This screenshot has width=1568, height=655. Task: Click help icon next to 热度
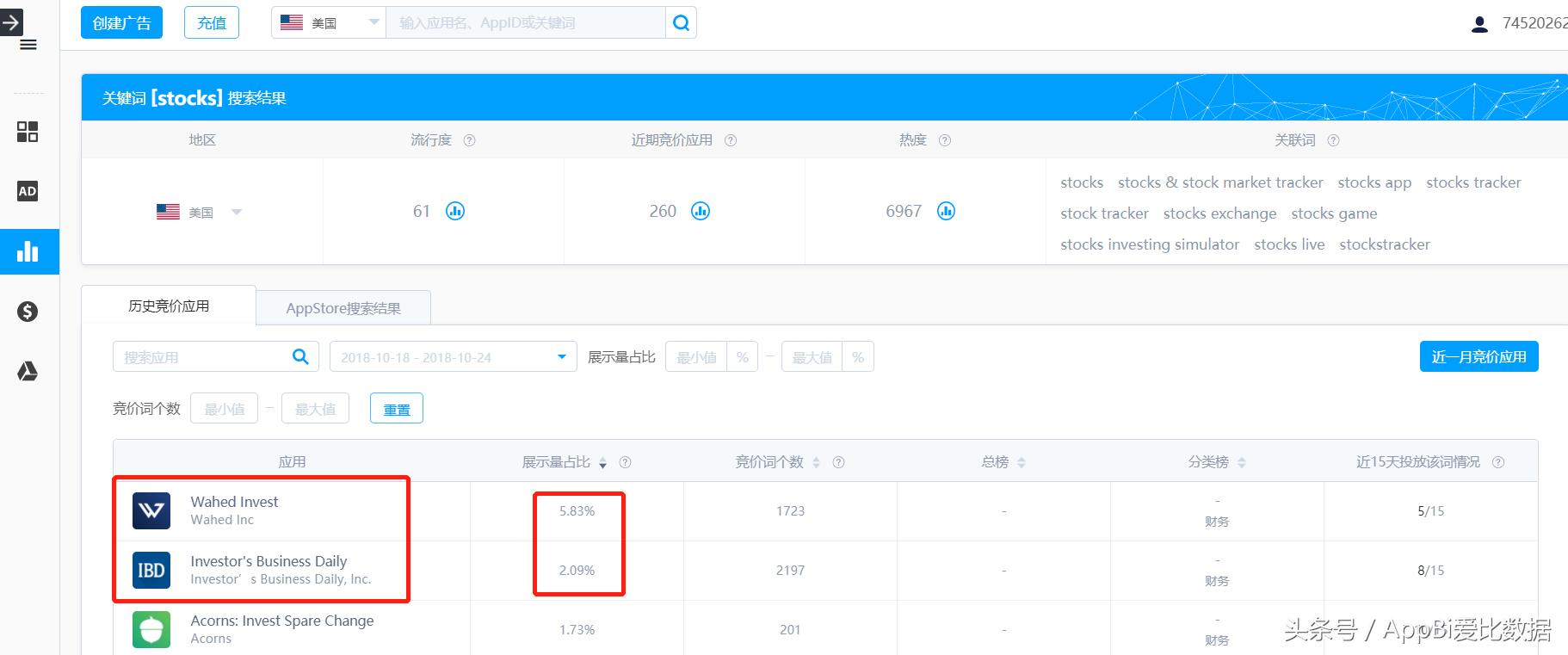coord(945,140)
